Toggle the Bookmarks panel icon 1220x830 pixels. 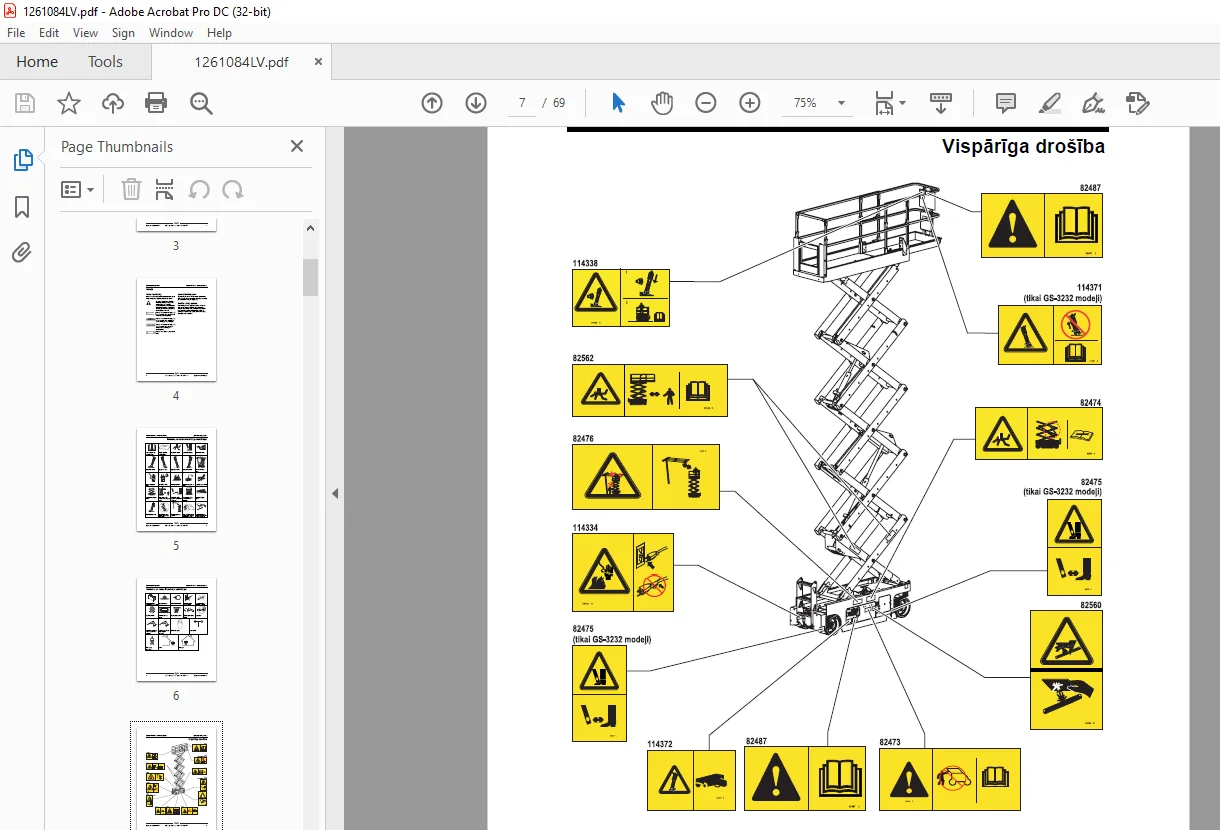pyautogui.click(x=22, y=207)
